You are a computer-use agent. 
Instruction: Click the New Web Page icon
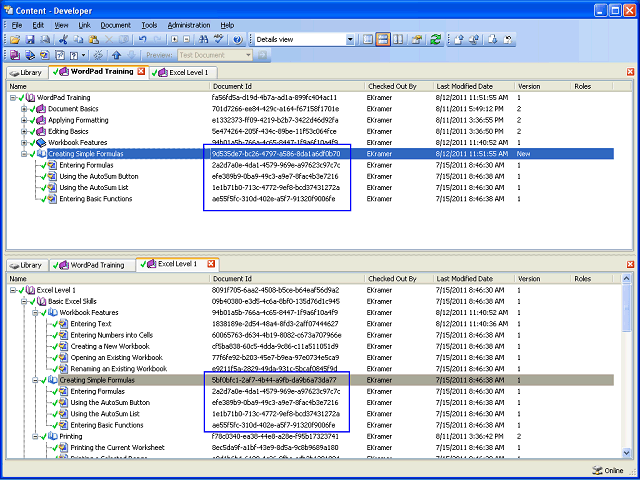[x=60, y=55]
